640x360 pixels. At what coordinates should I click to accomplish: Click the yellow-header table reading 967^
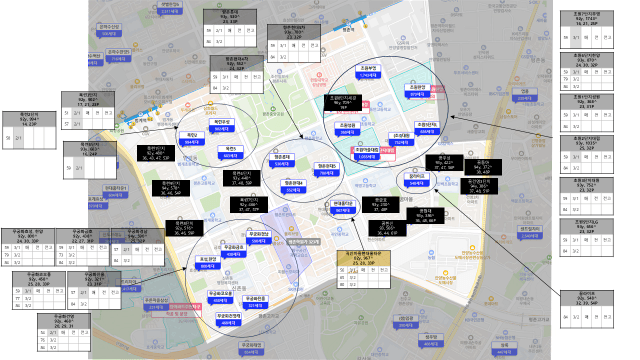364,269
